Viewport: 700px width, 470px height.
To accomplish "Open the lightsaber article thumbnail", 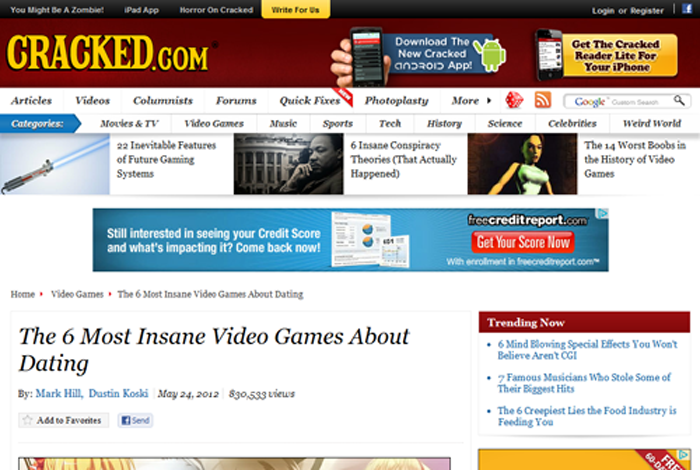I will click(x=55, y=164).
